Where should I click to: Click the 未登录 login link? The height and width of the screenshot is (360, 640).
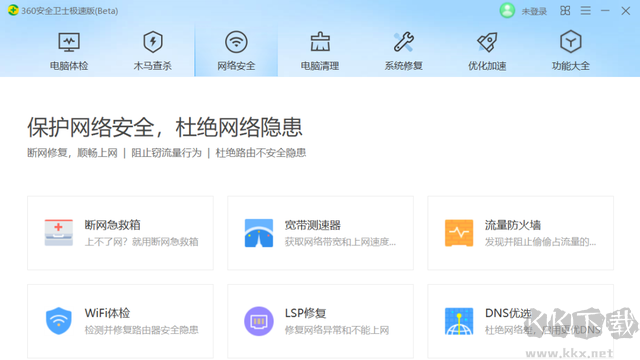click(x=534, y=11)
